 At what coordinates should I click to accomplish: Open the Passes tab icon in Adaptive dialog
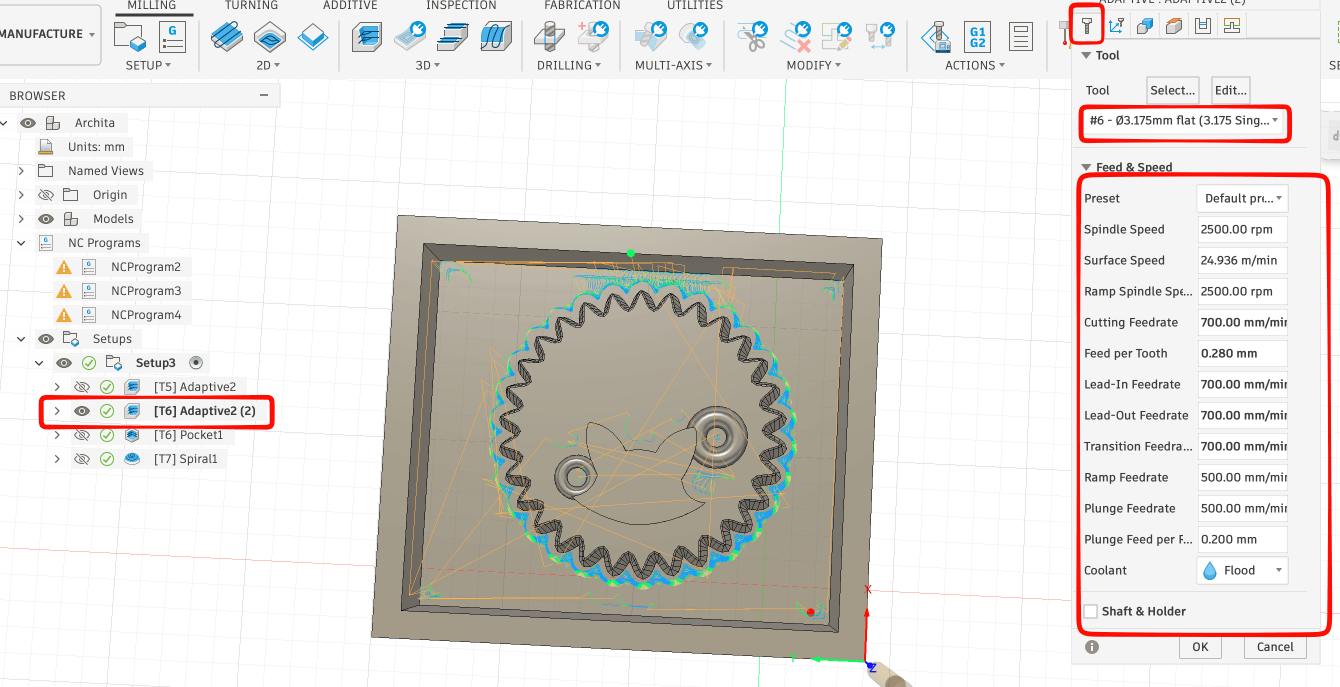(1174, 26)
